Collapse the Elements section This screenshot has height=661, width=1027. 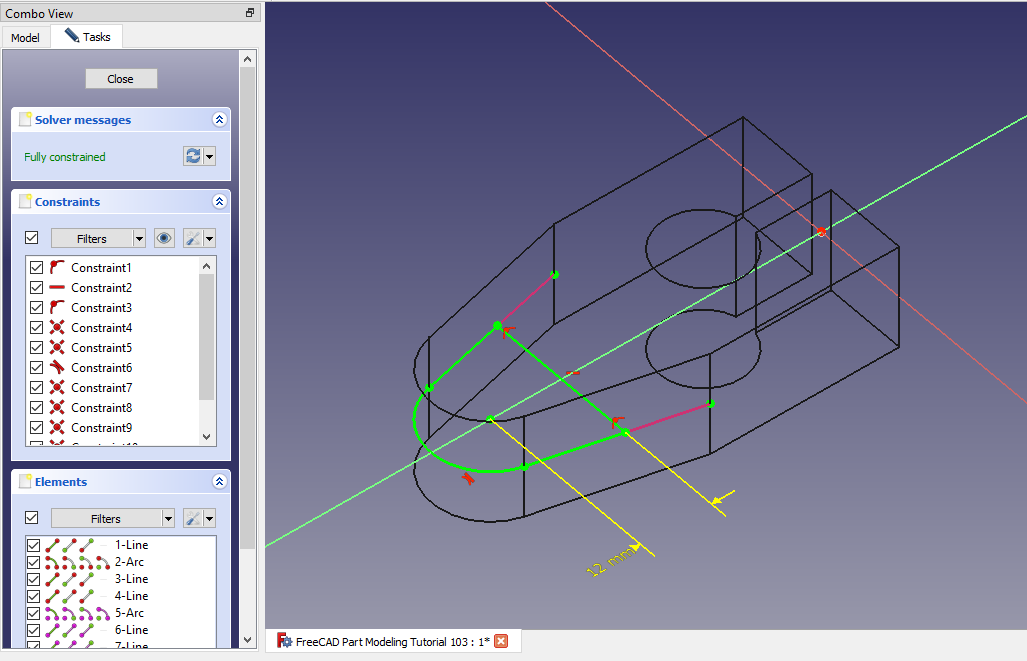click(219, 482)
